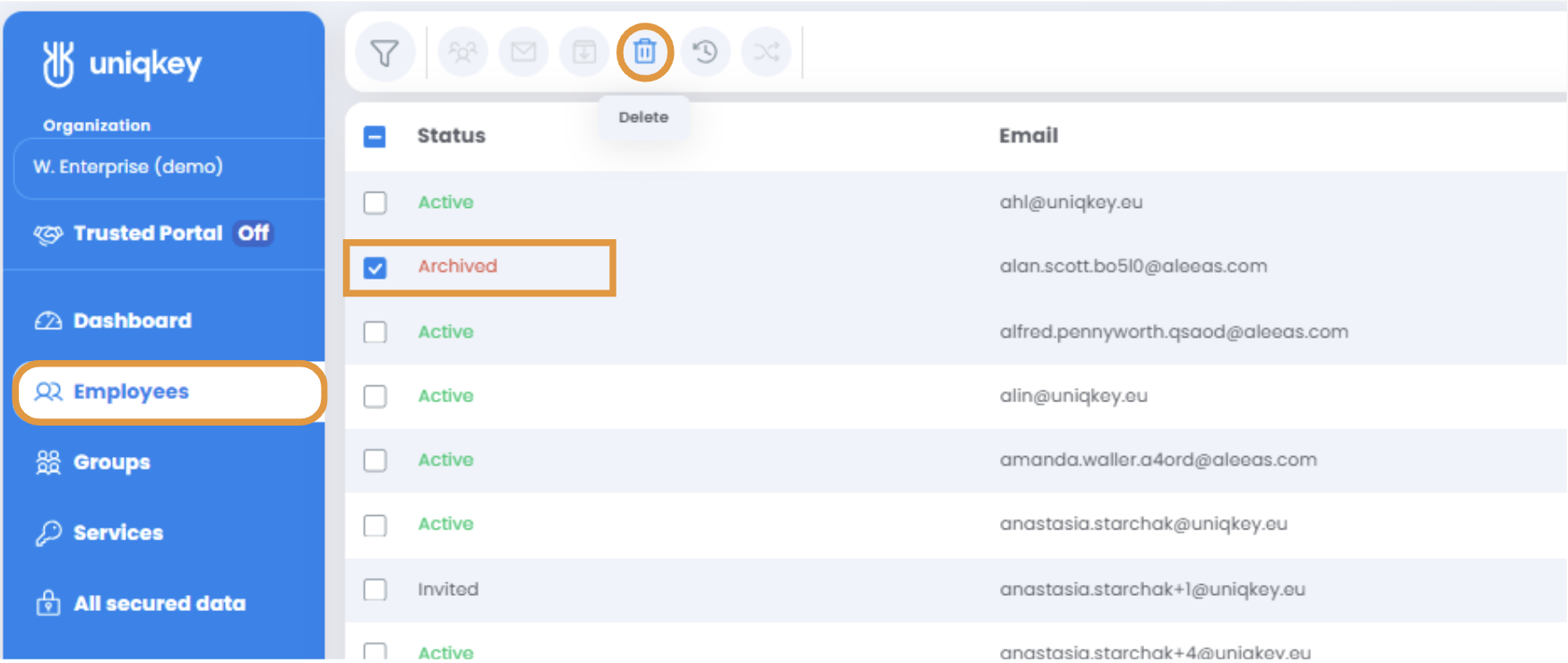Screen dimensions: 1568x663
Task: Check the box for alfred.pennyworth row
Action: pos(375,332)
